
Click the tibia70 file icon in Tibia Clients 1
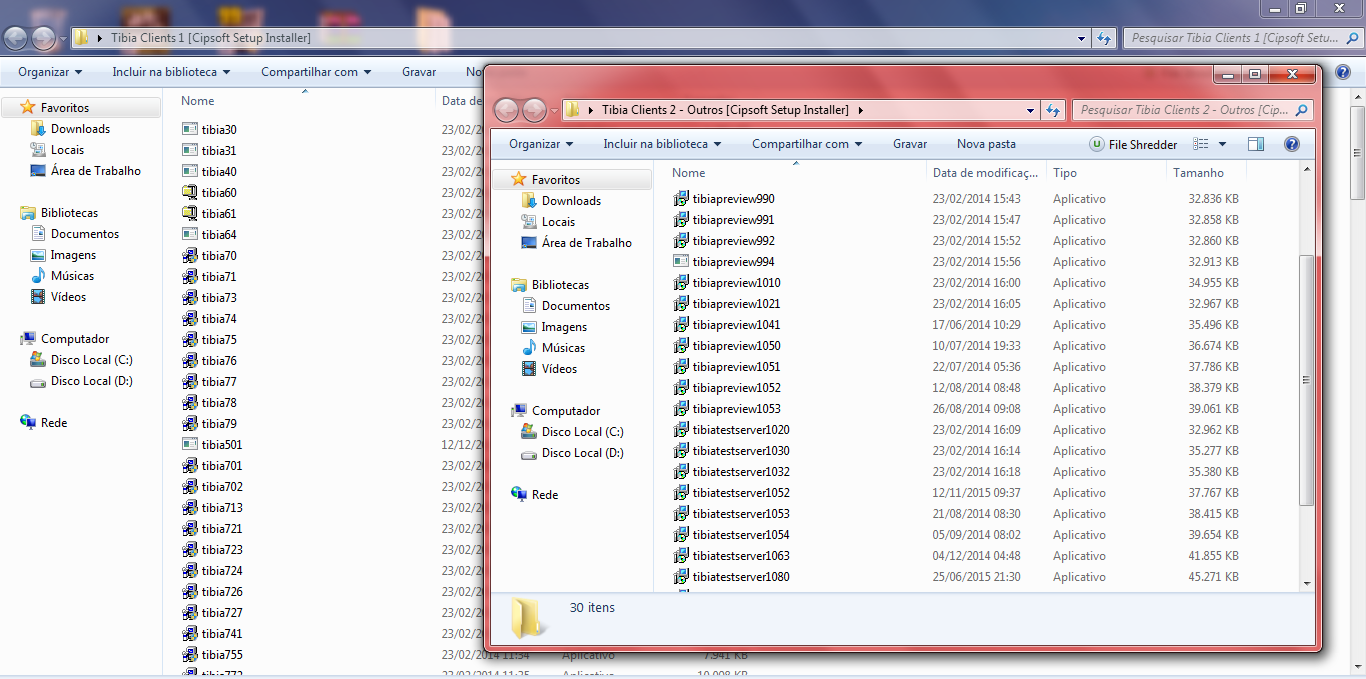coord(190,255)
